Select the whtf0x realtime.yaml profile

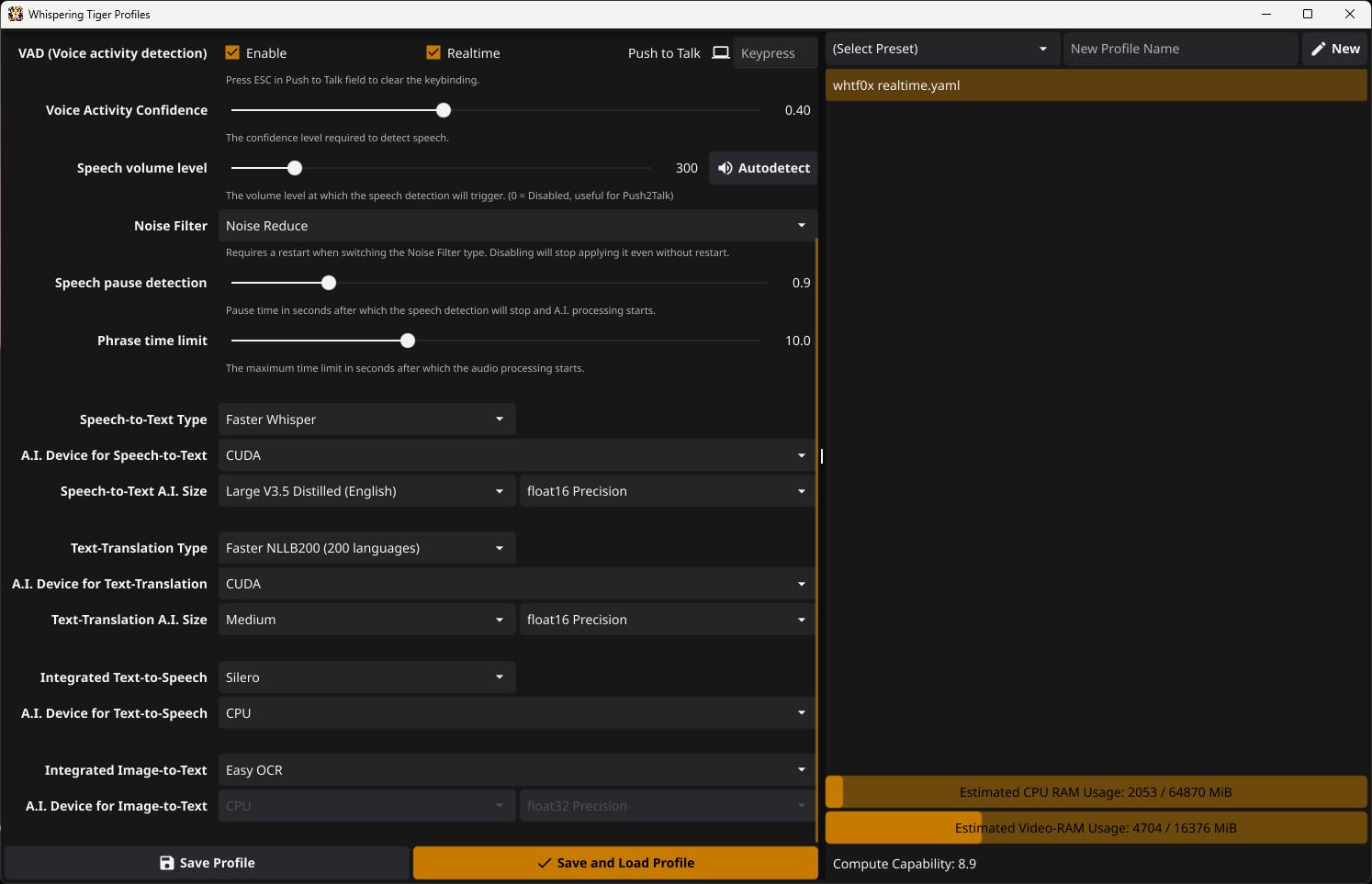coord(1096,85)
